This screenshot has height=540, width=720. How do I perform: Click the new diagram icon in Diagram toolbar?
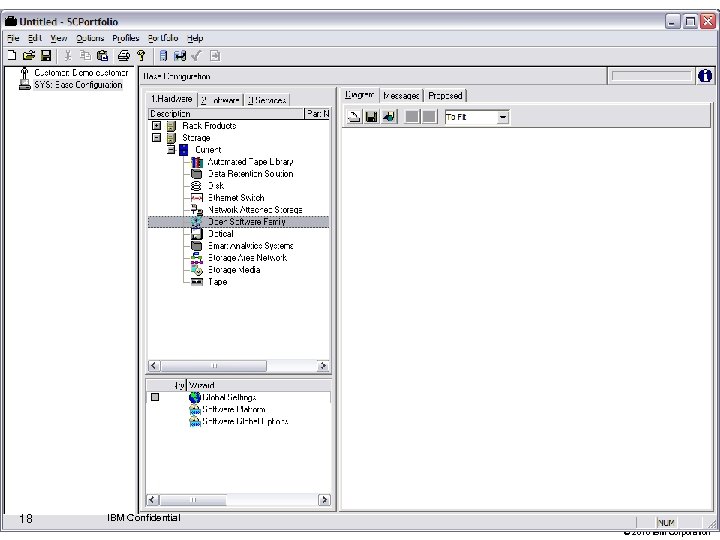[x=354, y=117]
